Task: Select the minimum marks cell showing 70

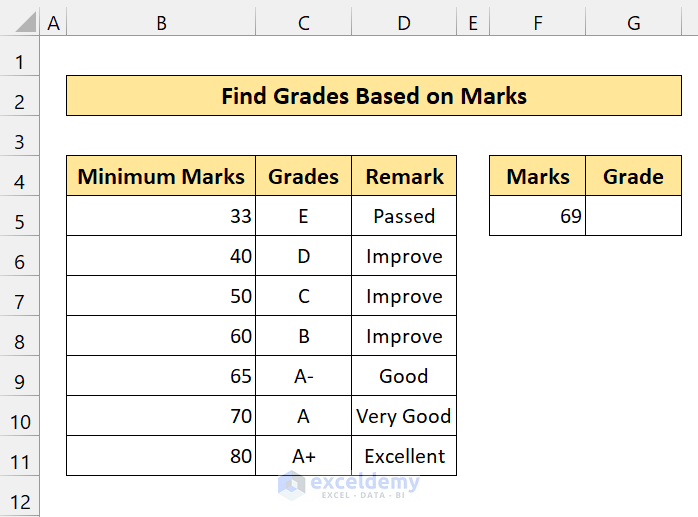Action: pos(161,416)
